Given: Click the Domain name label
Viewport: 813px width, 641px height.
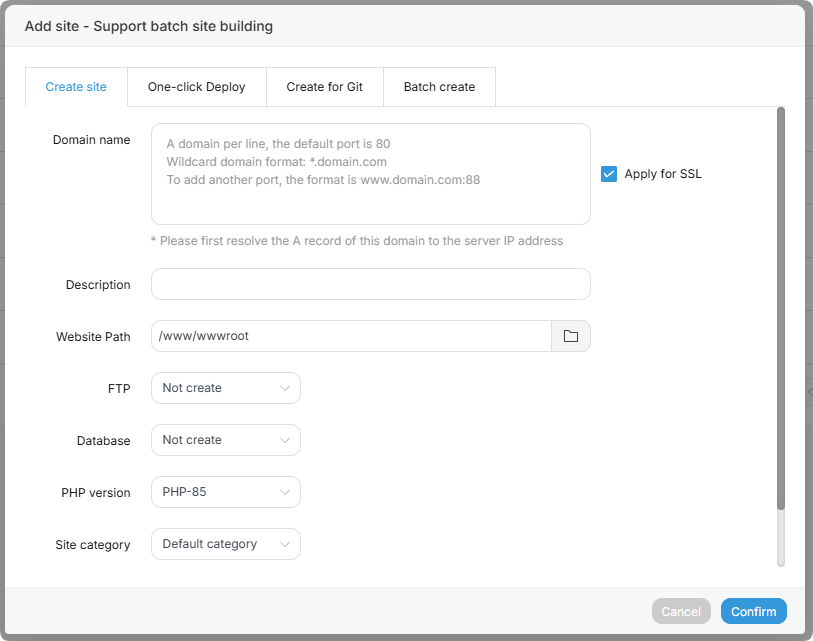Looking at the screenshot, I should tap(91, 140).
